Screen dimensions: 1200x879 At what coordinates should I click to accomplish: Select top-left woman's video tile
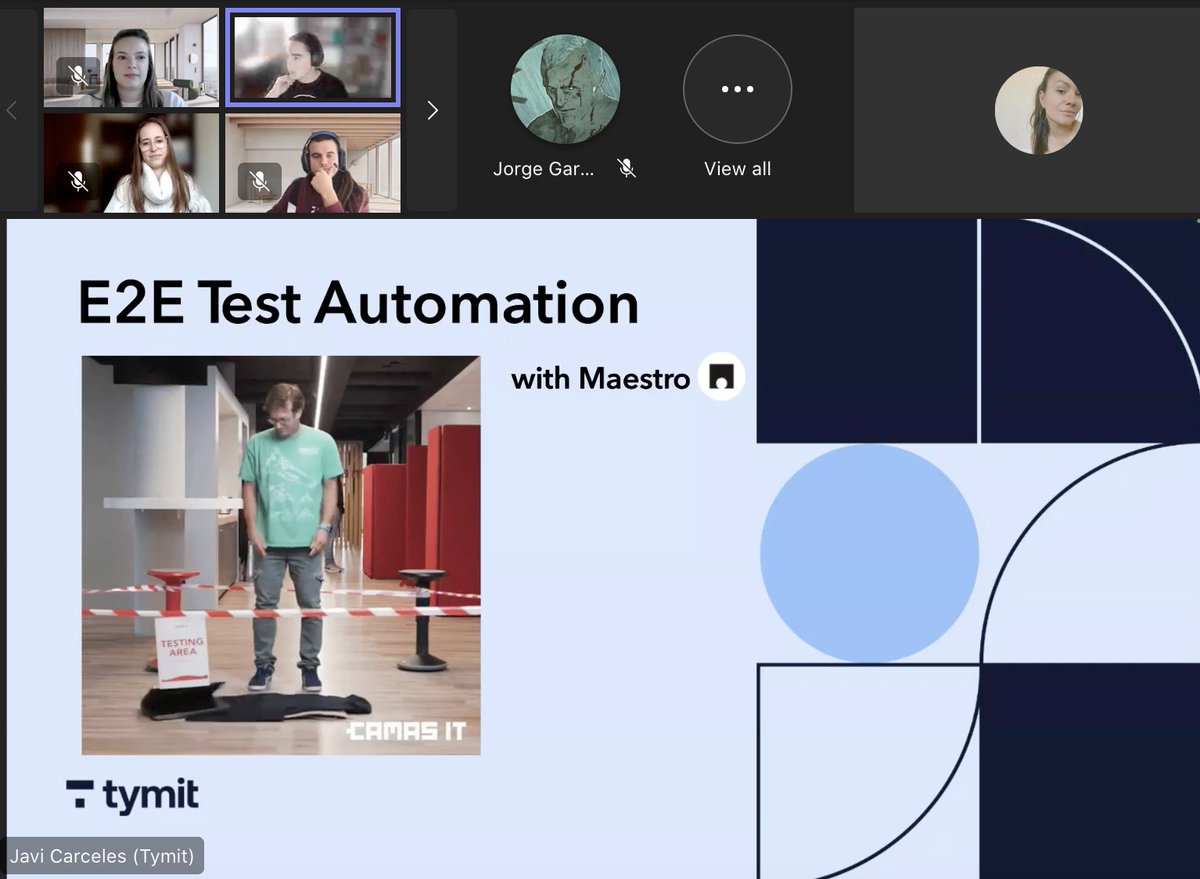point(131,57)
